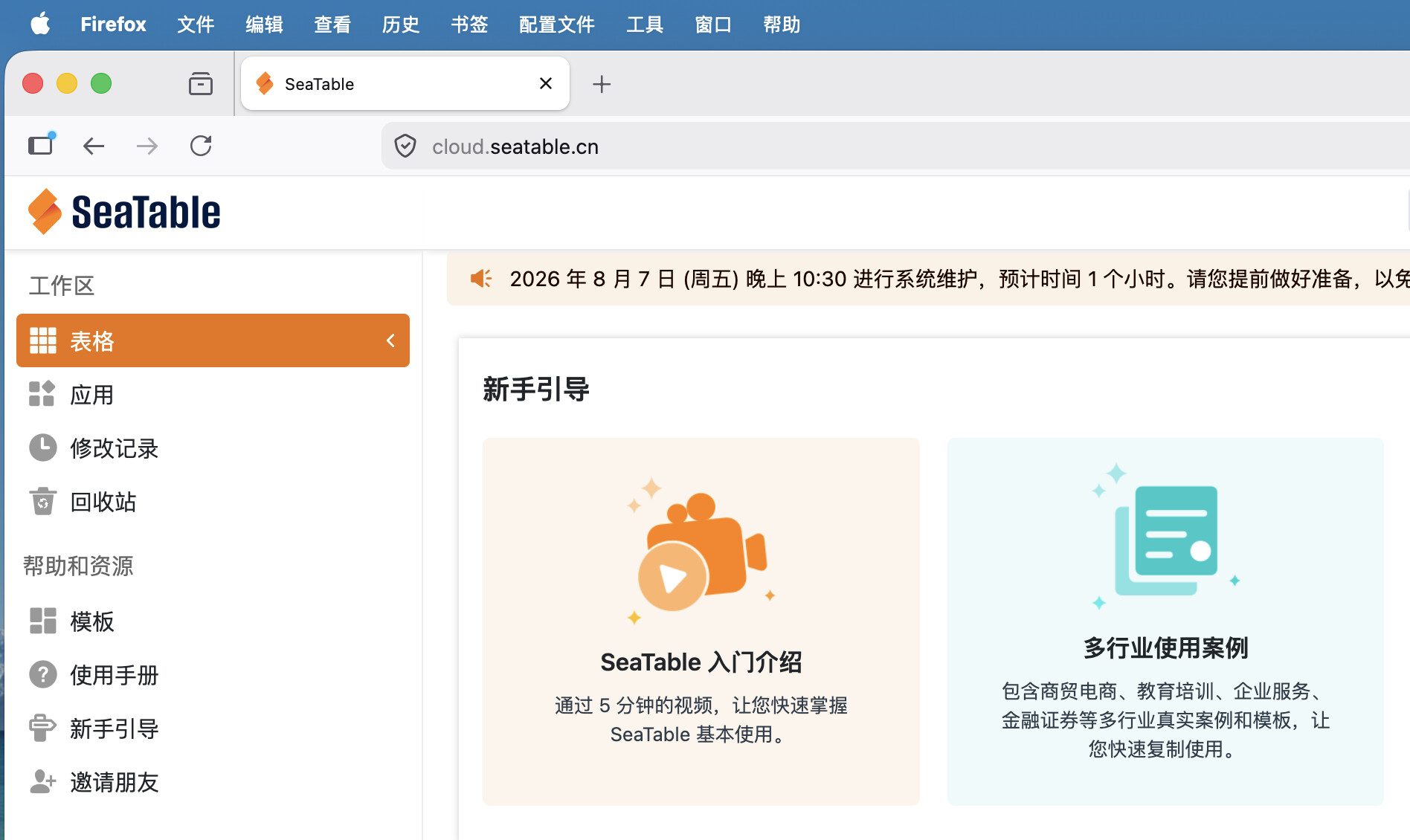
Task: Click the 修改记录 clock icon
Action: point(43,448)
